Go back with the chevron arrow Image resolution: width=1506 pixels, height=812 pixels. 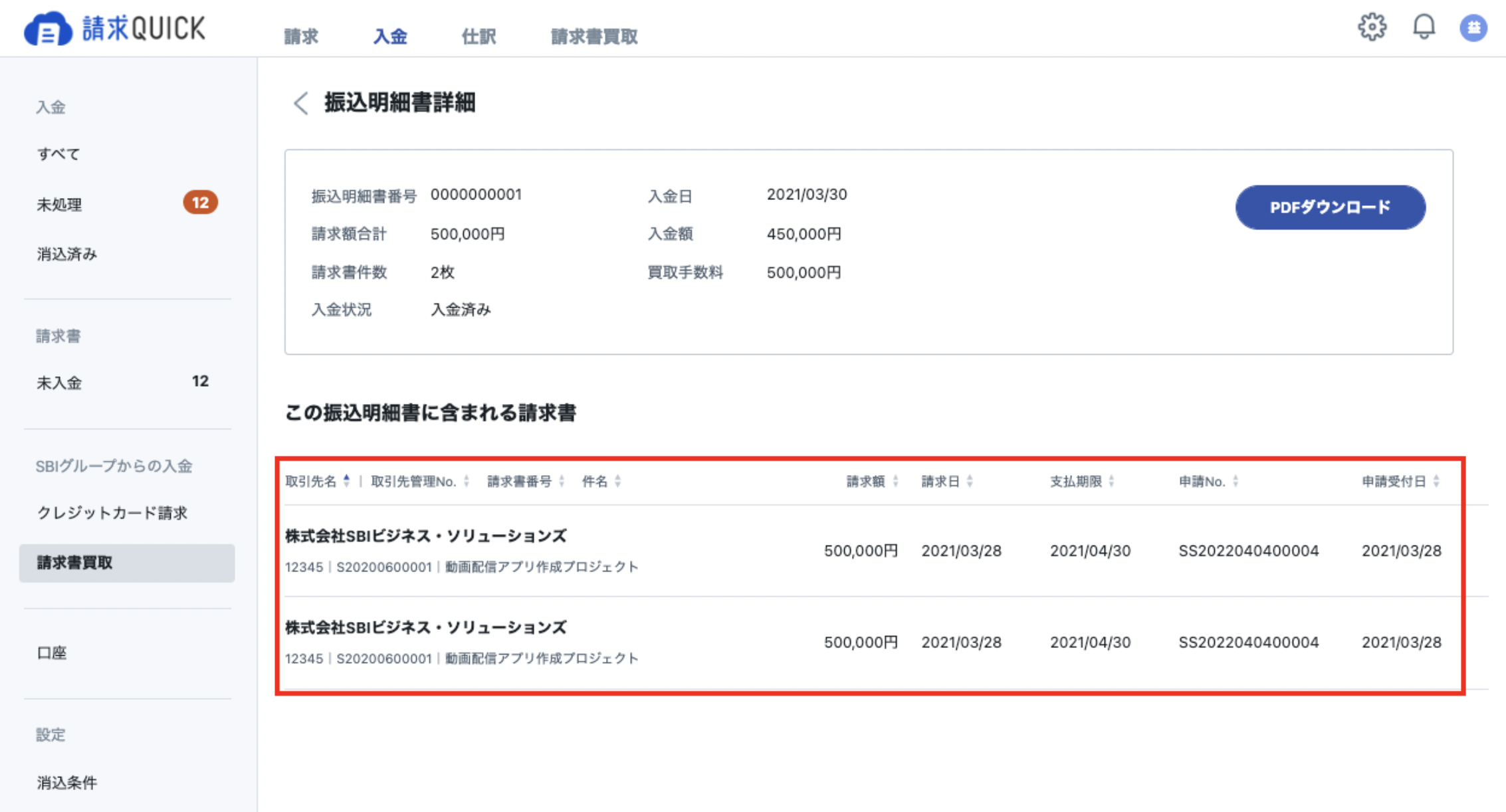[301, 103]
